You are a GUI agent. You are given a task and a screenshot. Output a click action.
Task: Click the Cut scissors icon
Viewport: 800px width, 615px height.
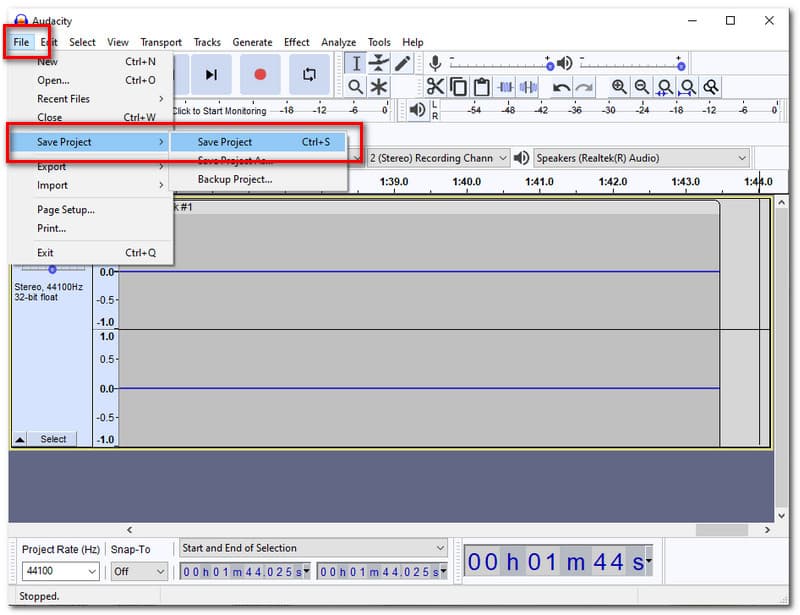coord(435,87)
